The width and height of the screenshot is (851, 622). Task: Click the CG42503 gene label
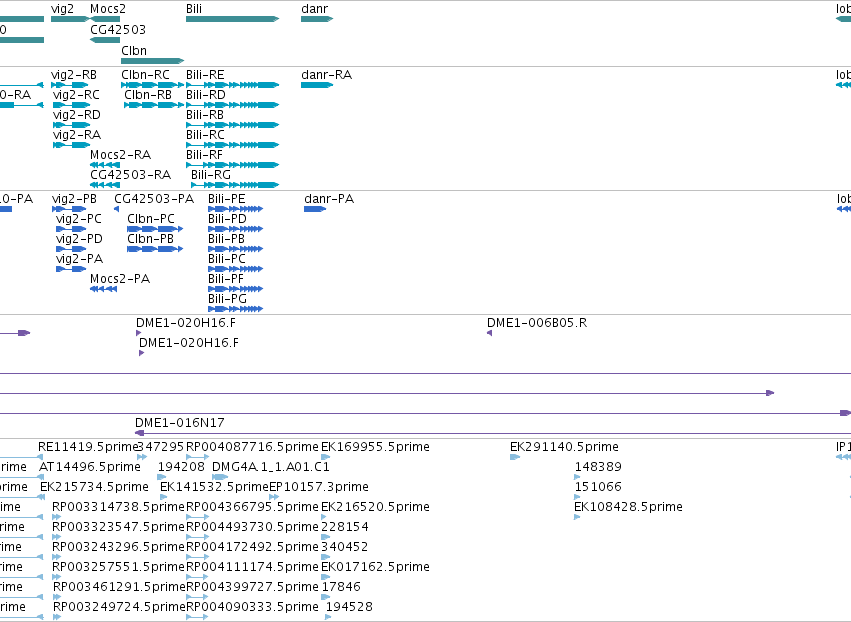118,29
